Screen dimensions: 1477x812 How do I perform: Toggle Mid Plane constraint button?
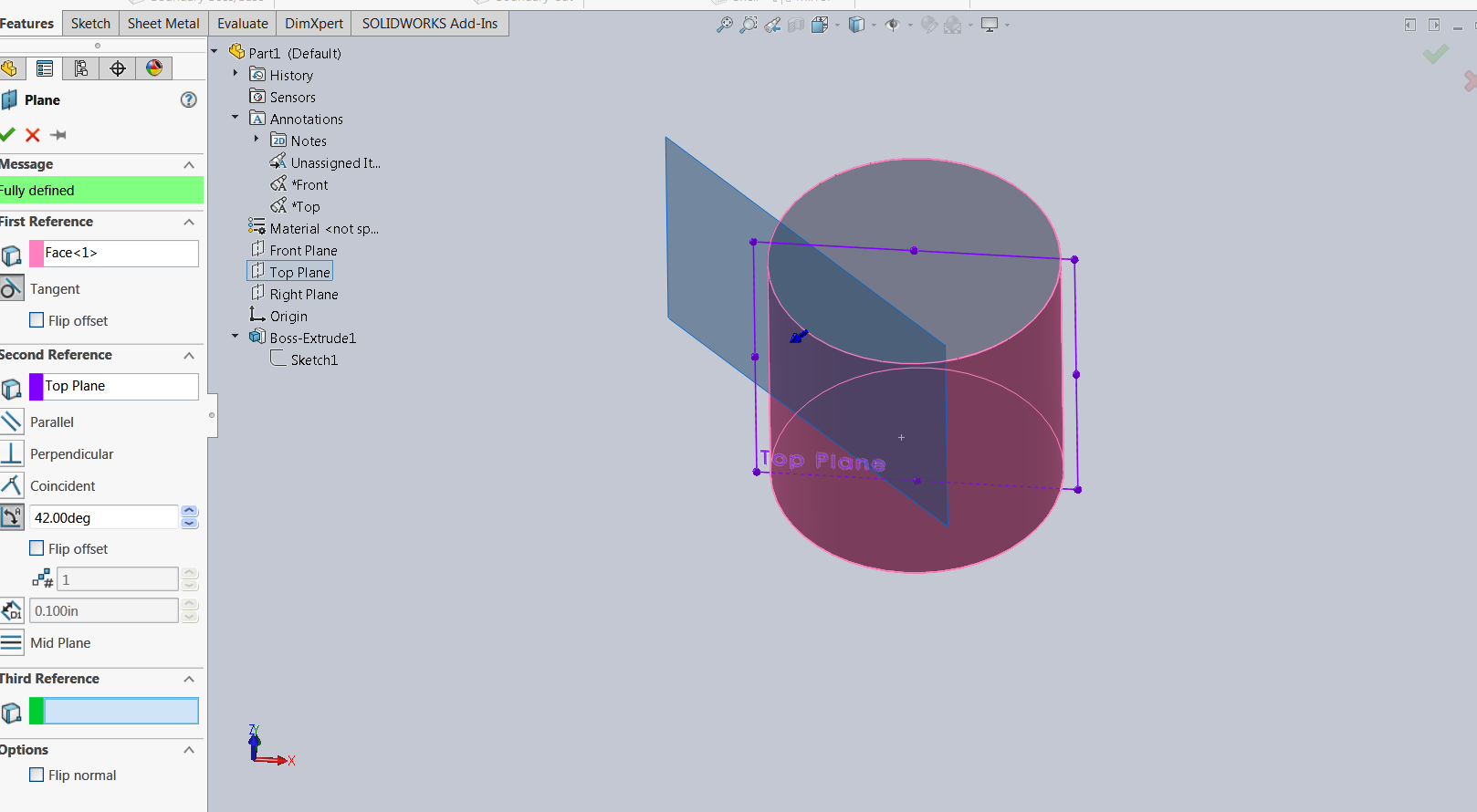11,642
